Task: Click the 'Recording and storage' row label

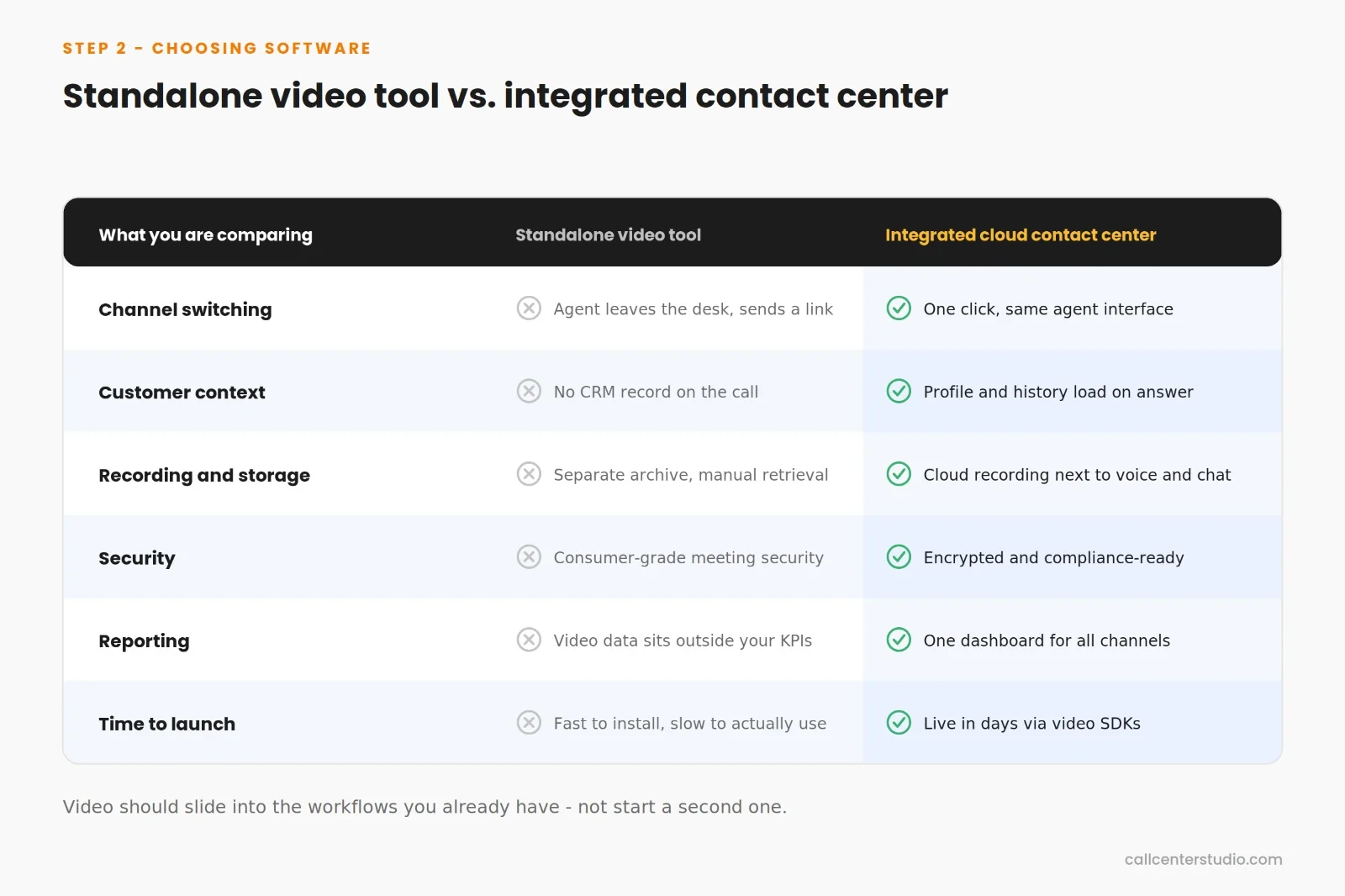Action: point(204,476)
